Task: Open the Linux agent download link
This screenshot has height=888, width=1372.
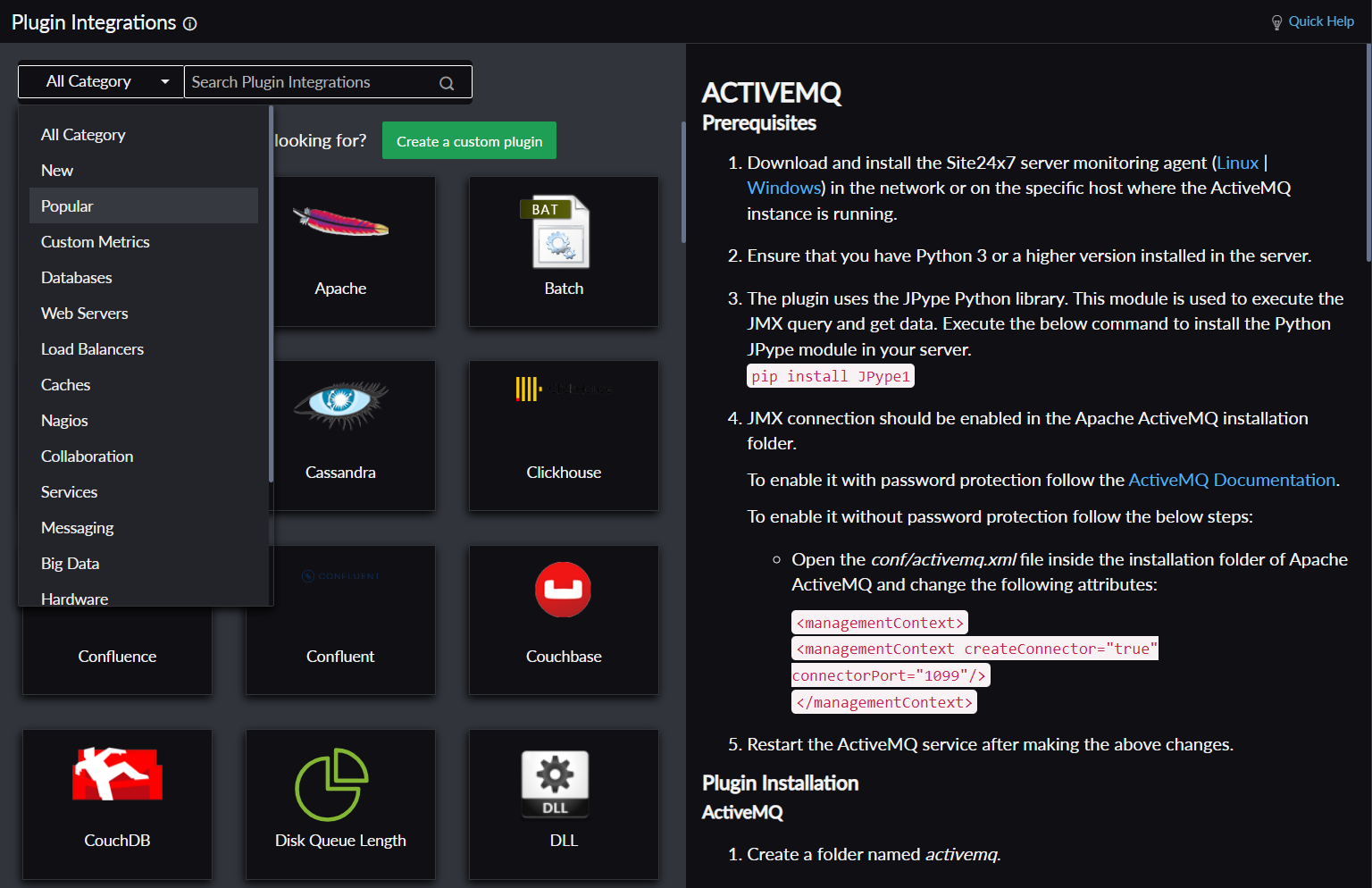Action: [x=1237, y=163]
